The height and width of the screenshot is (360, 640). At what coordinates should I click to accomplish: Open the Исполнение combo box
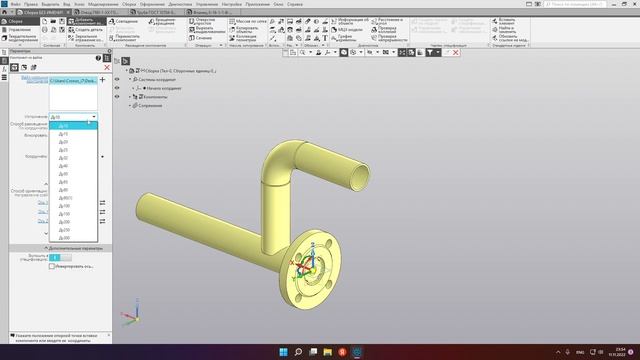(x=73, y=117)
